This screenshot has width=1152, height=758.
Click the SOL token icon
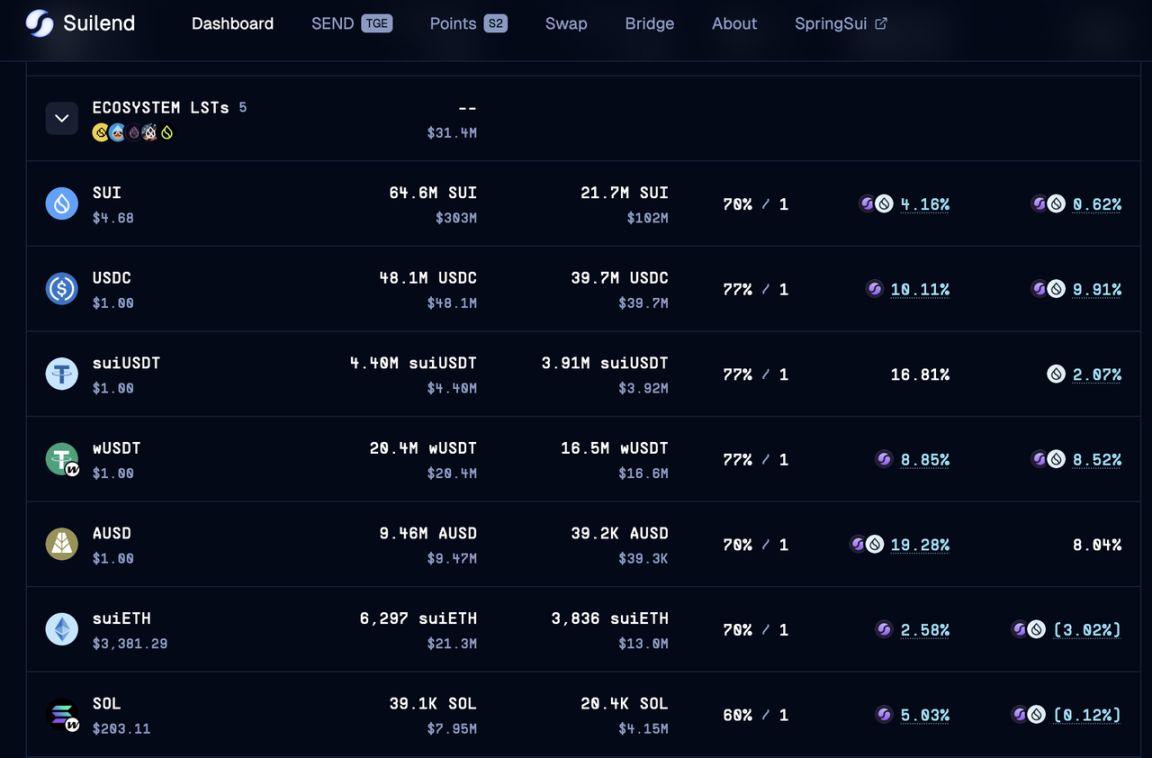(62, 715)
